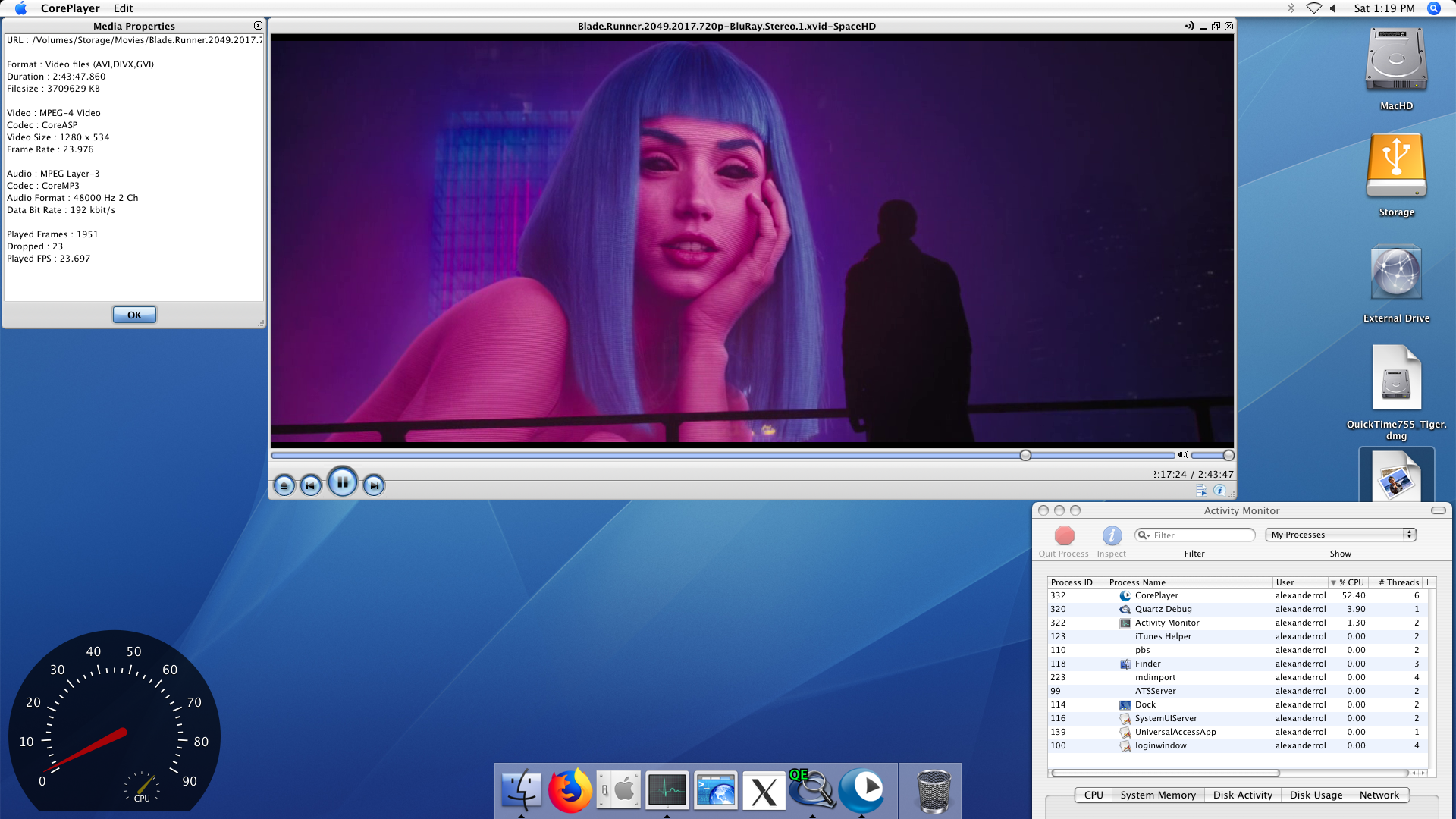Switch to the Disk Usage tab
The image size is (1456, 819).
point(1316,795)
